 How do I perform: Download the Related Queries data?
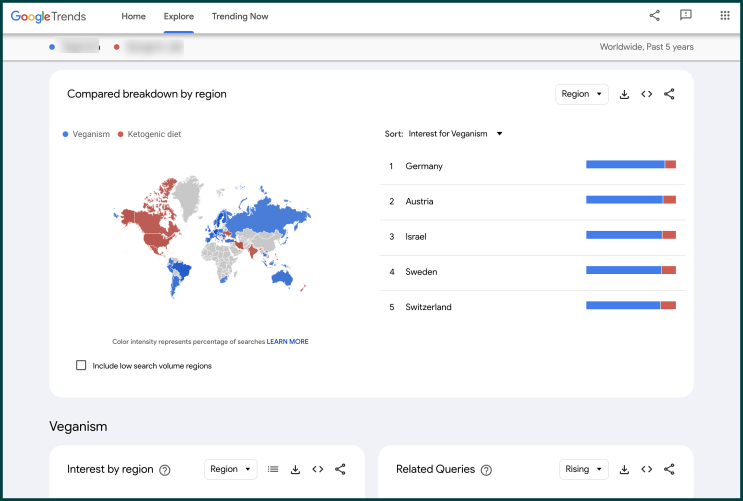[624, 469]
